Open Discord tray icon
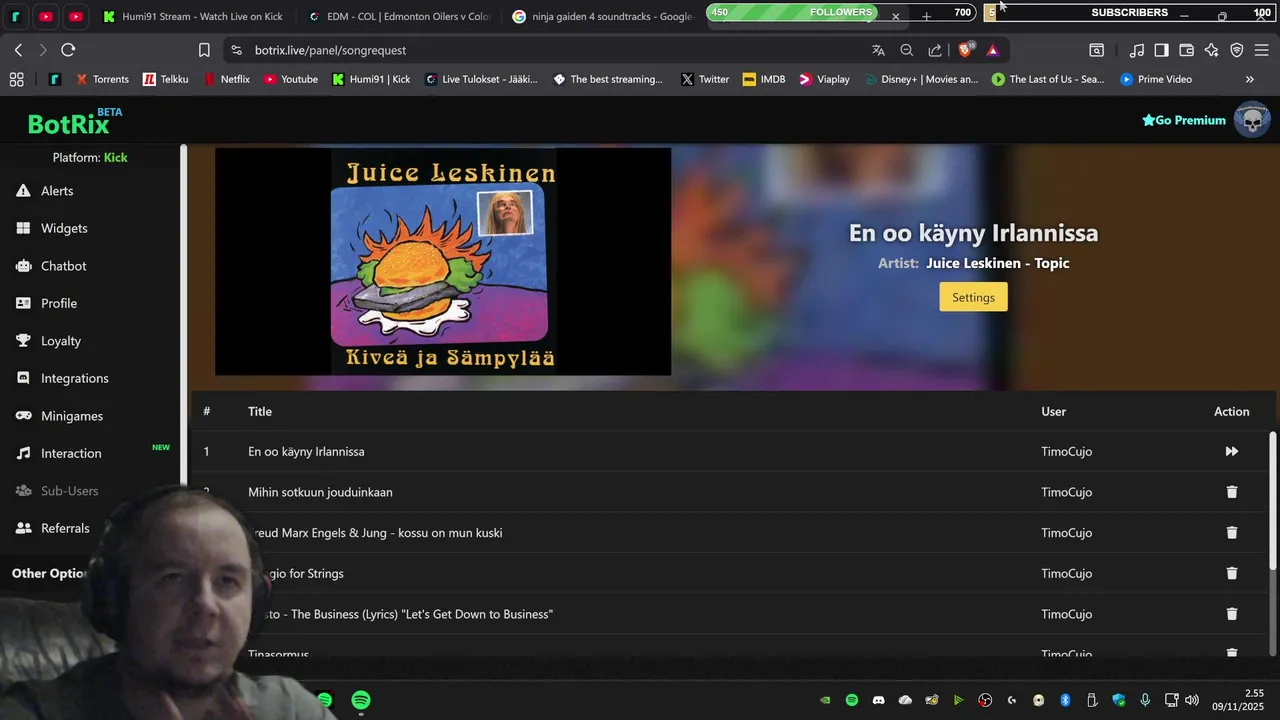The width and height of the screenshot is (1280, 720). tap(879, 700)
